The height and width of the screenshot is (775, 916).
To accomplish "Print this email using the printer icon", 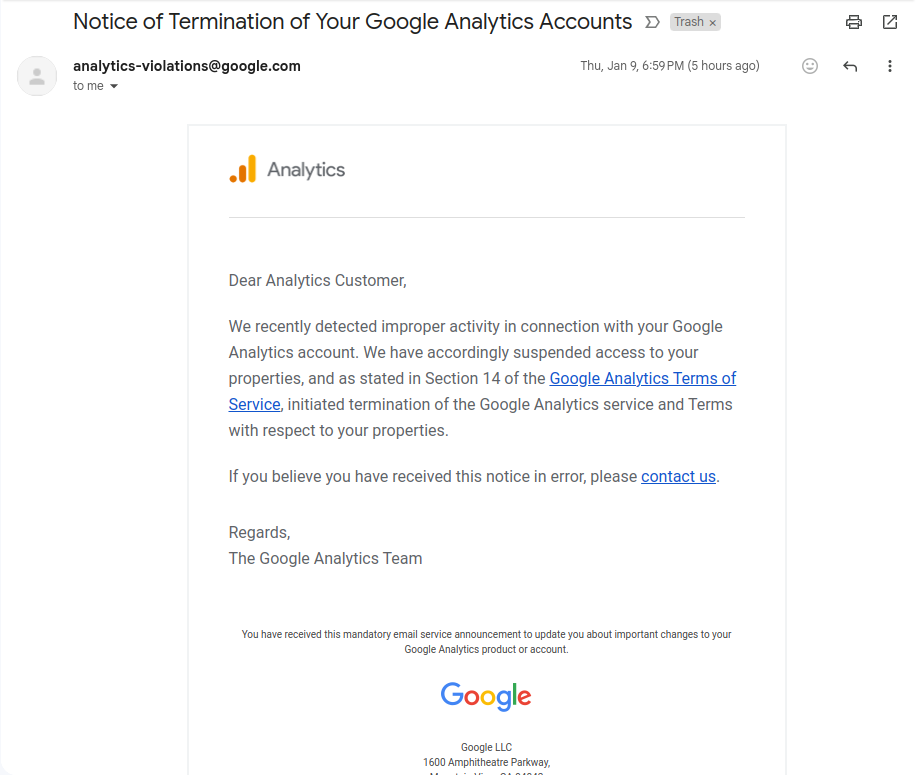I will 853,22.
